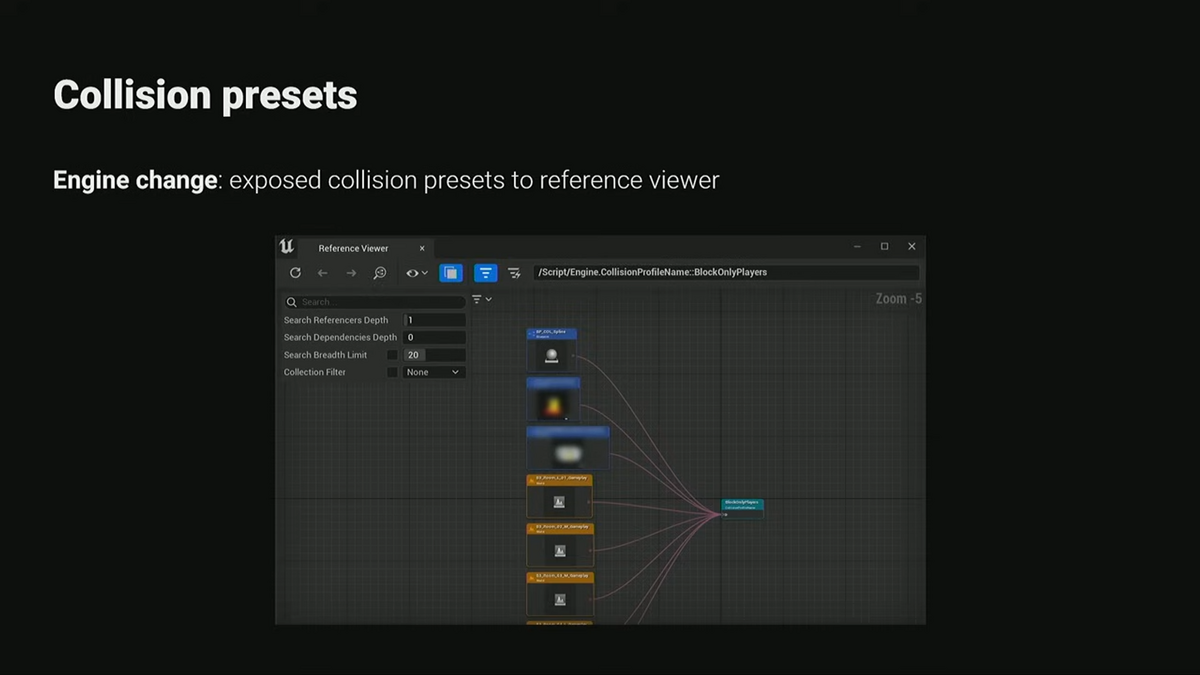1200x675 pixels.
Task: Select the Reference Viewer tab
Action: coord(353,248)
